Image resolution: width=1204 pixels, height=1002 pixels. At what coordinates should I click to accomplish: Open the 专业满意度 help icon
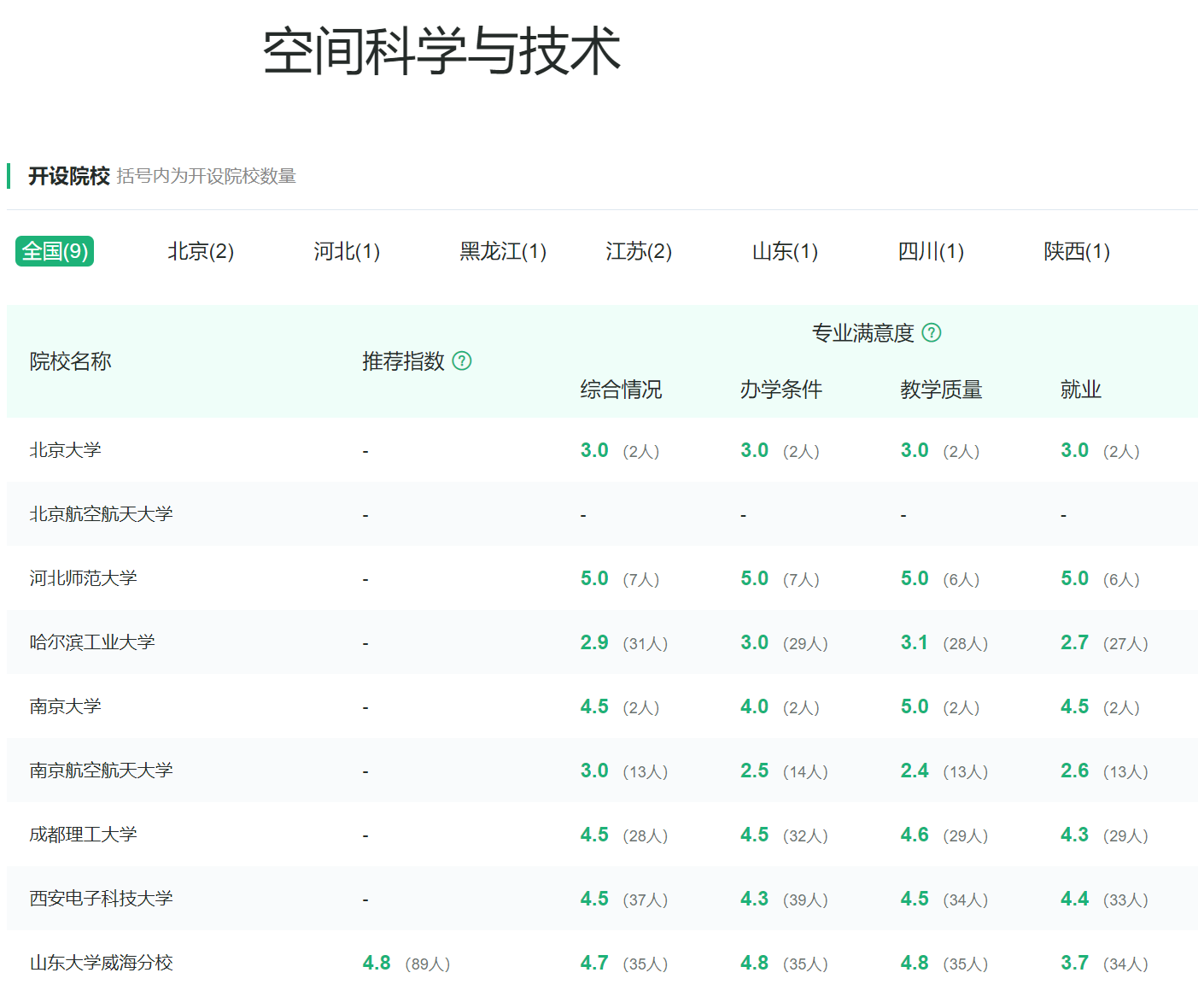pyautogui.click(x=932, y=333)
